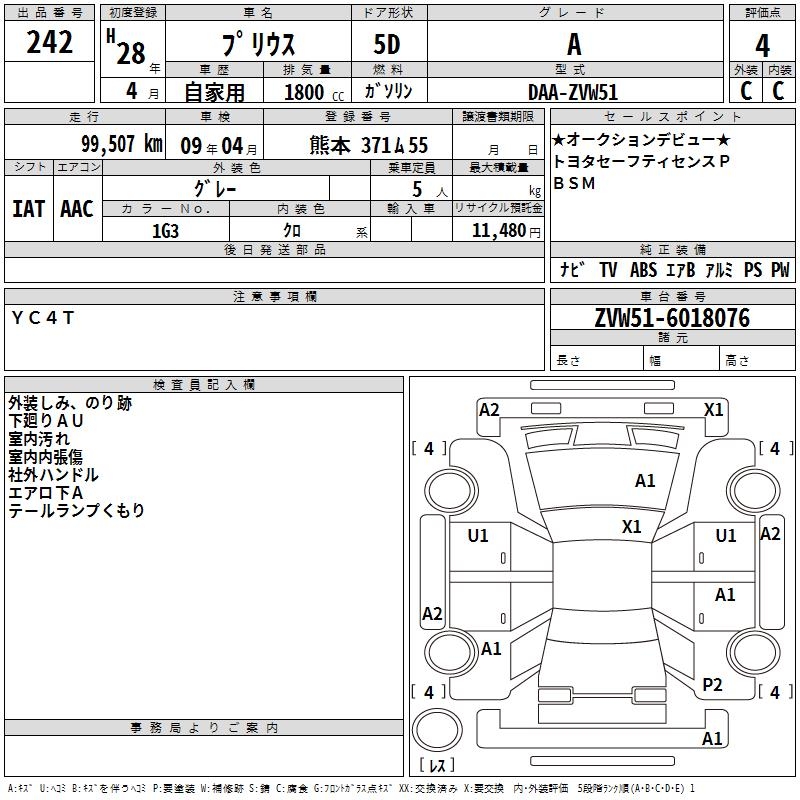This screenshot has width=800, height=800.
Task: Click the A2 mark at the diagram's top-left corner
Action: (489, 409)
